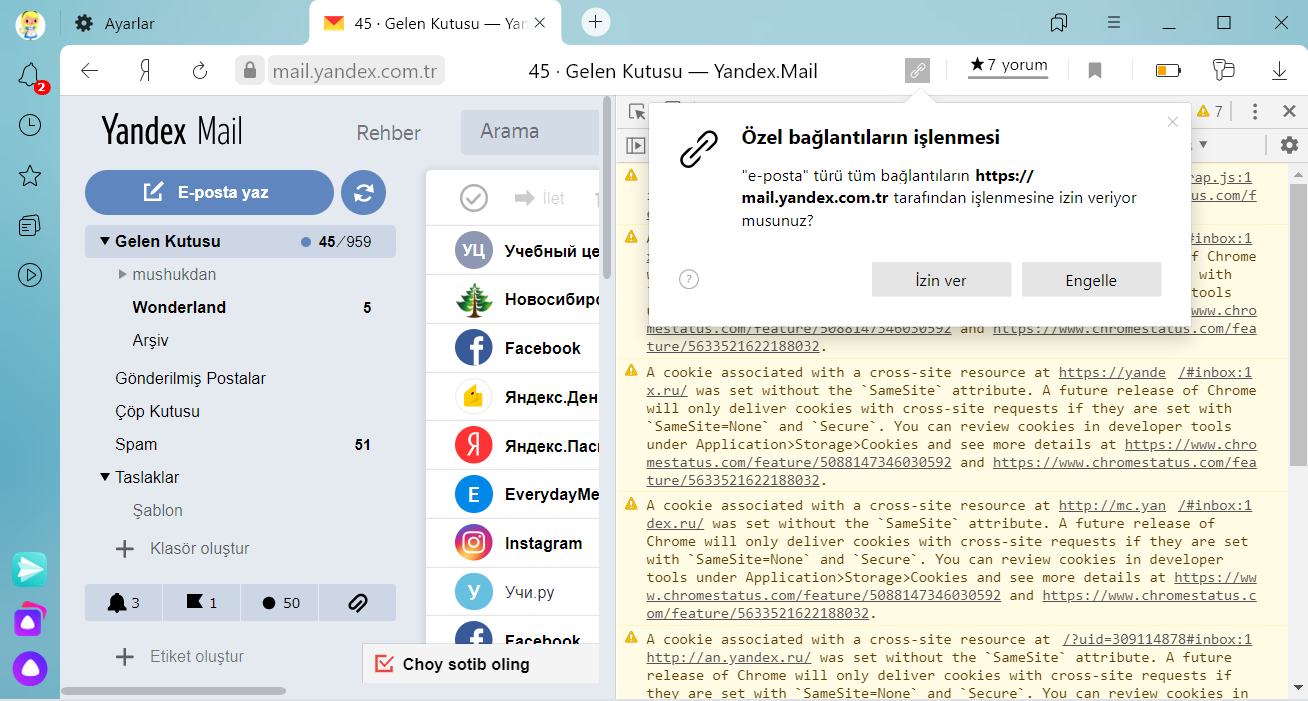Open the Spam folder

click(136, 444)
